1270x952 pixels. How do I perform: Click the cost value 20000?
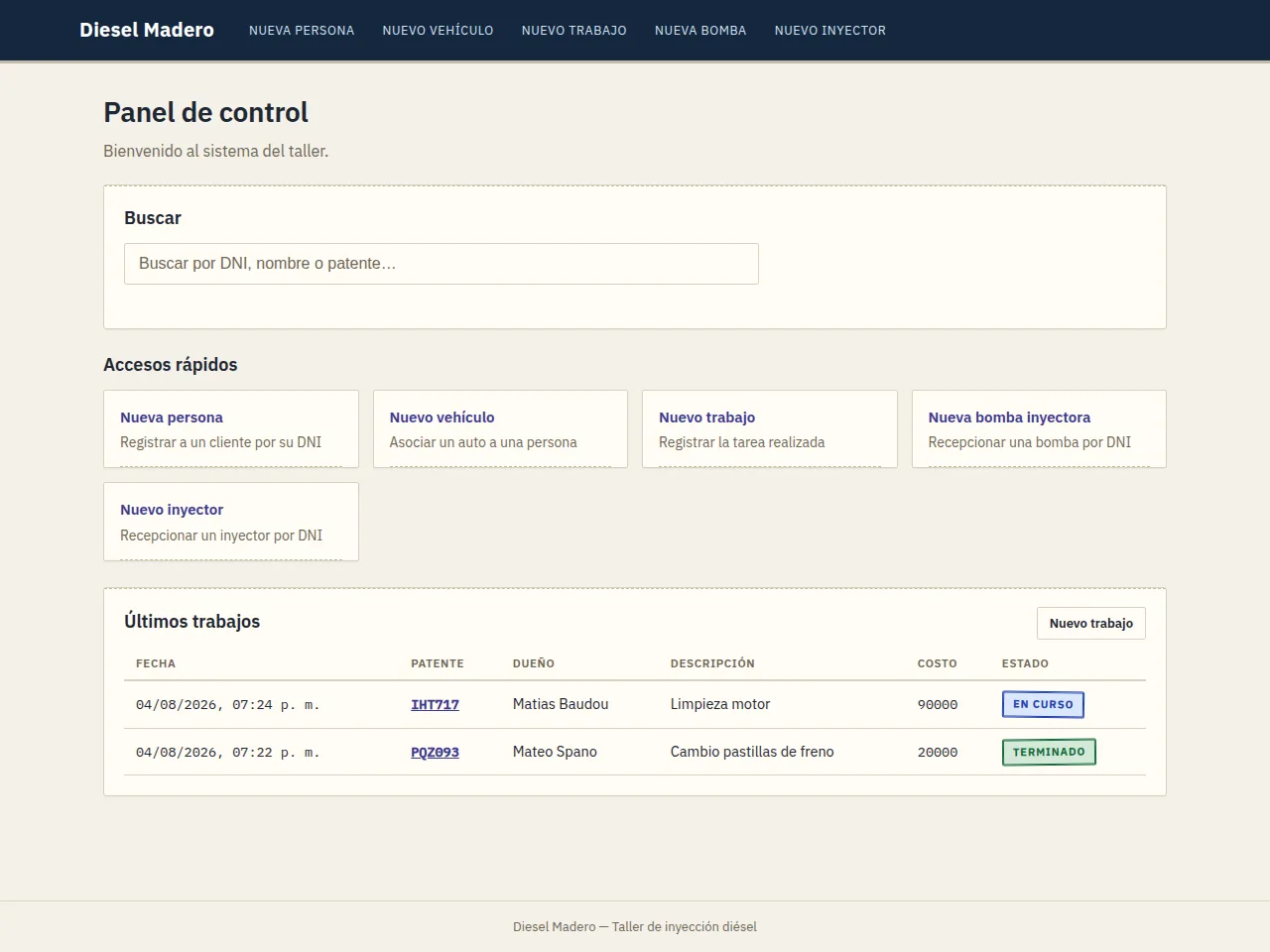[938, 753]
